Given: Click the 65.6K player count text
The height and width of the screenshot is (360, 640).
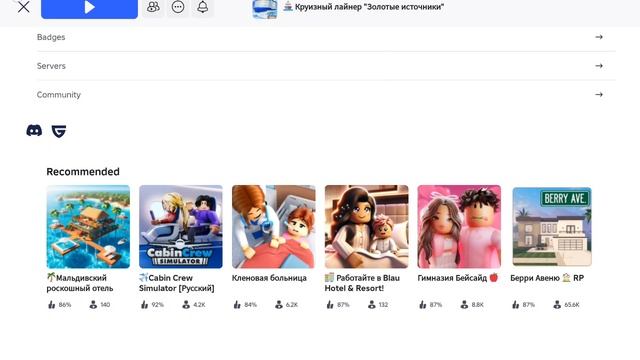Looking at the screenshot, I should coord(572,305).
